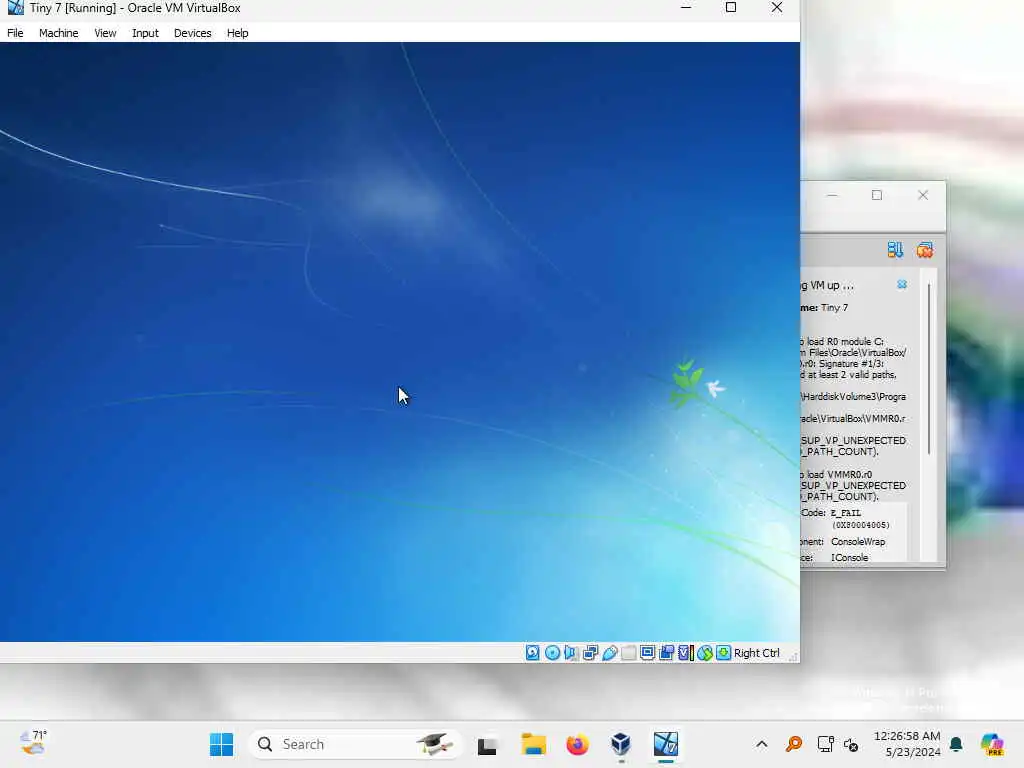Click the display/network tray icon
Image resolution: width=1024 pixels, height=768 pixels.
(825, 744)
